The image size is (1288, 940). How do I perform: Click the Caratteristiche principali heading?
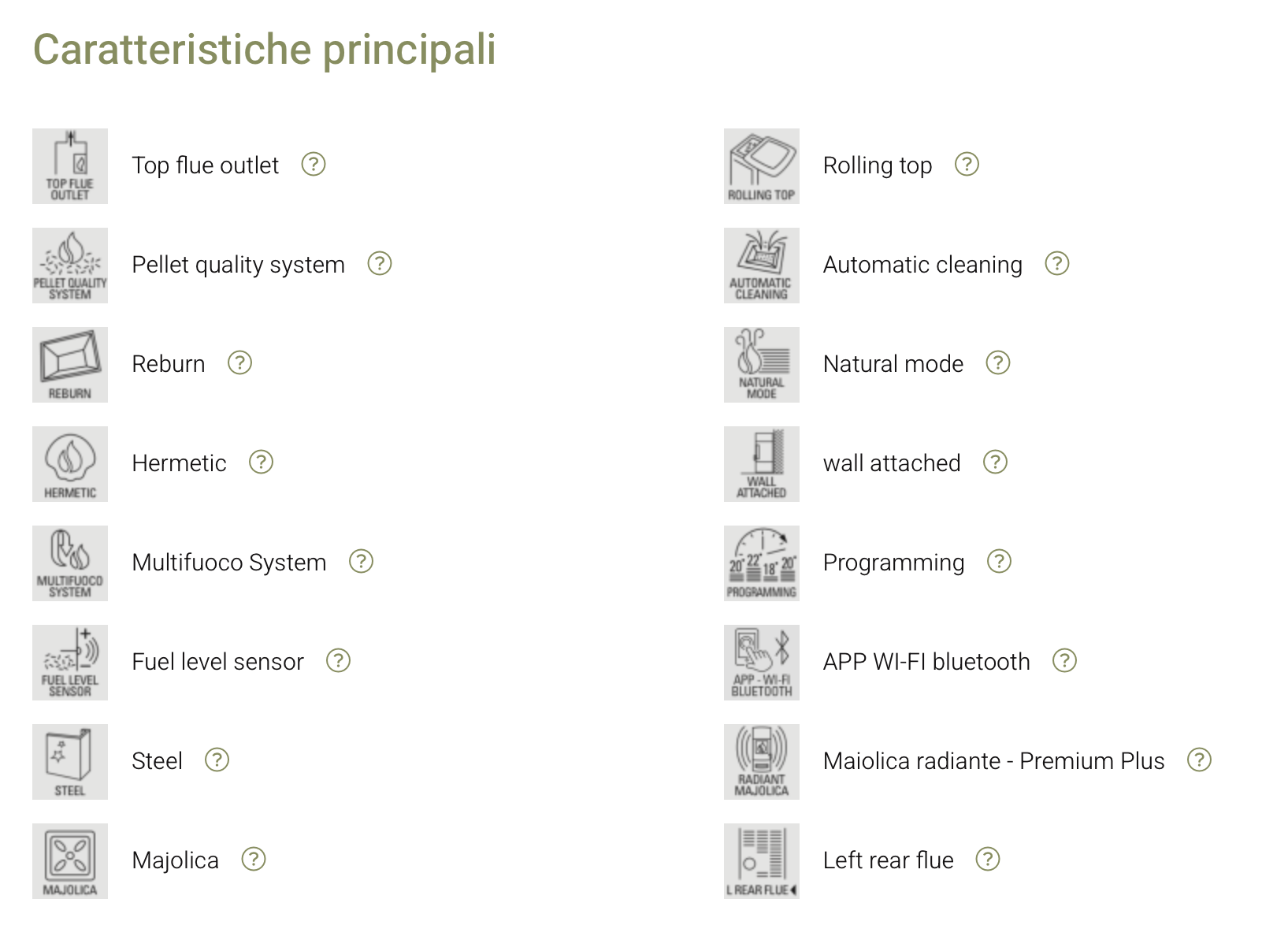click(265, 50)
